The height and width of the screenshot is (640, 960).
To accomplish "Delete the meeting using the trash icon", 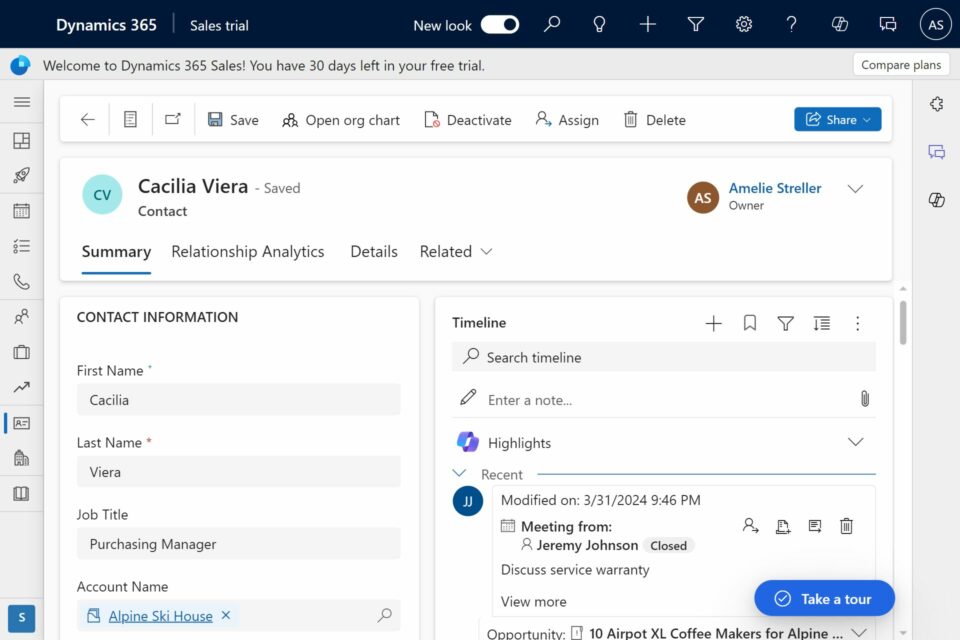I will coord(846,526).
